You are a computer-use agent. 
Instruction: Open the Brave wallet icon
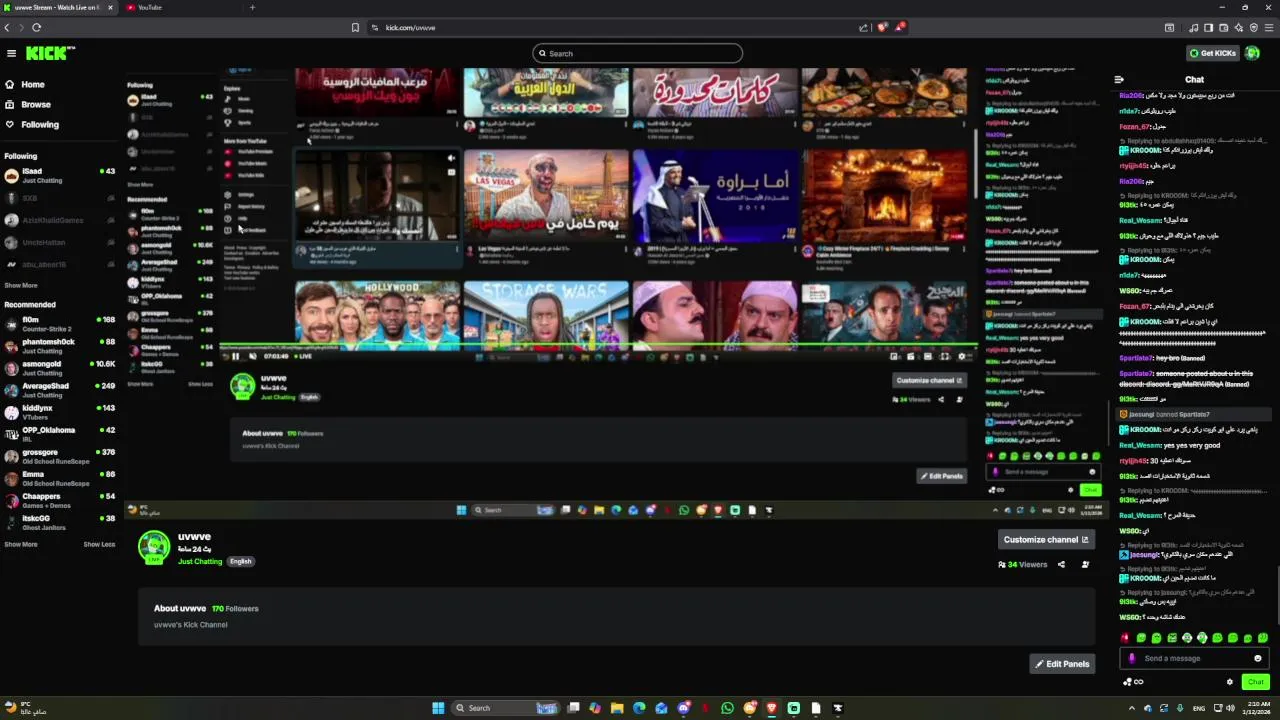point(1223,27)
